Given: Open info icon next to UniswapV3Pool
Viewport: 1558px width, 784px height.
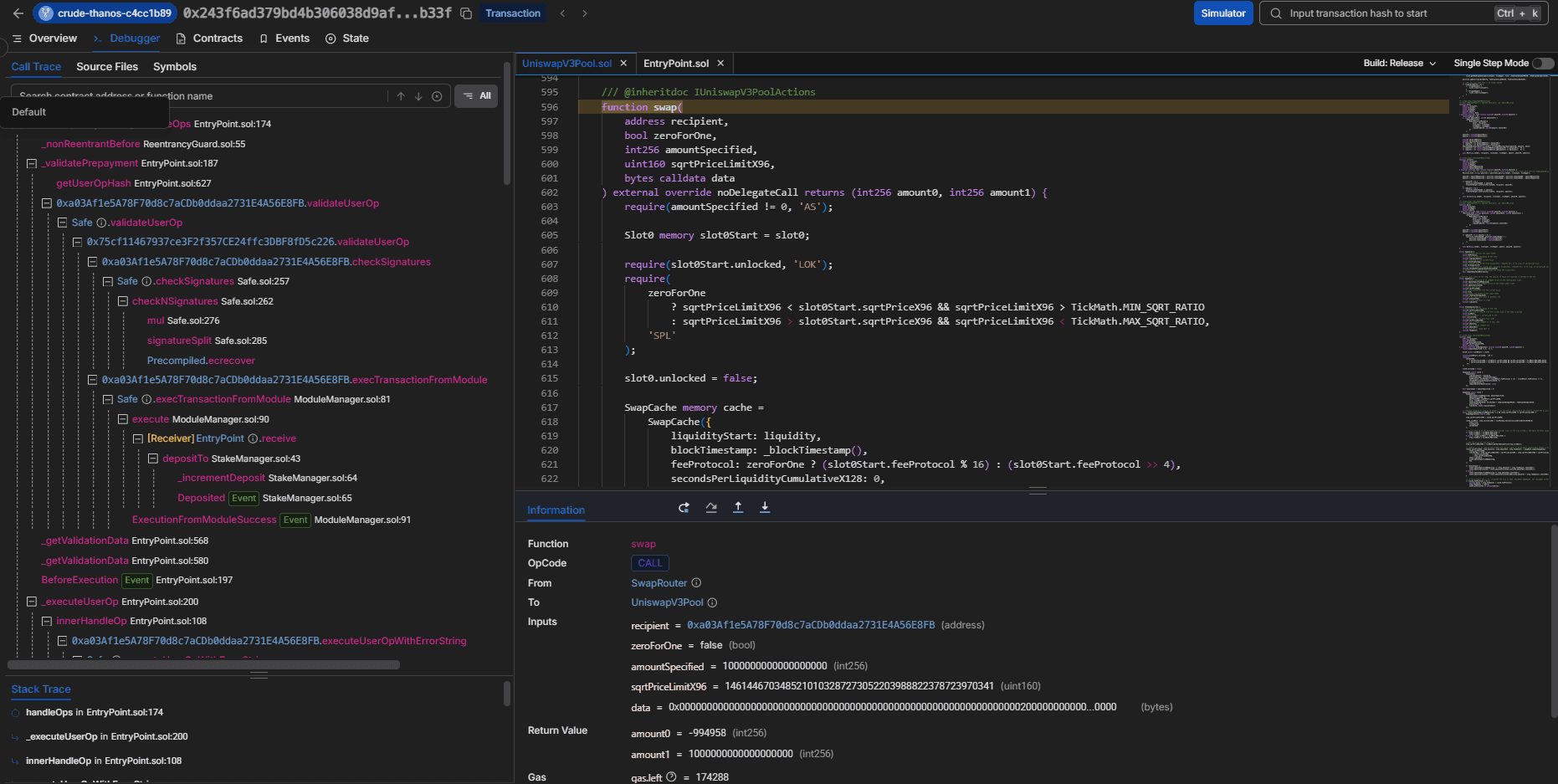Looking at the screenshot, I should coord(713,602).
